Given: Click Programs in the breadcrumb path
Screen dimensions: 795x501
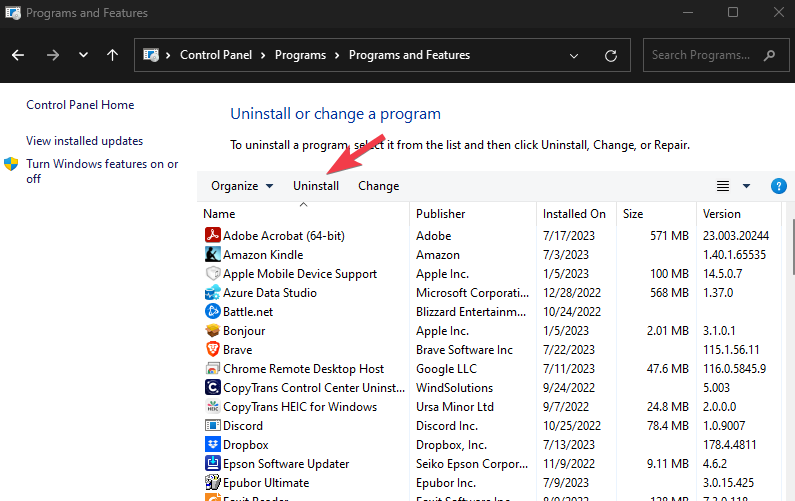Looking at the screenshot, I should pyautogui.click(x=300, y=55).
